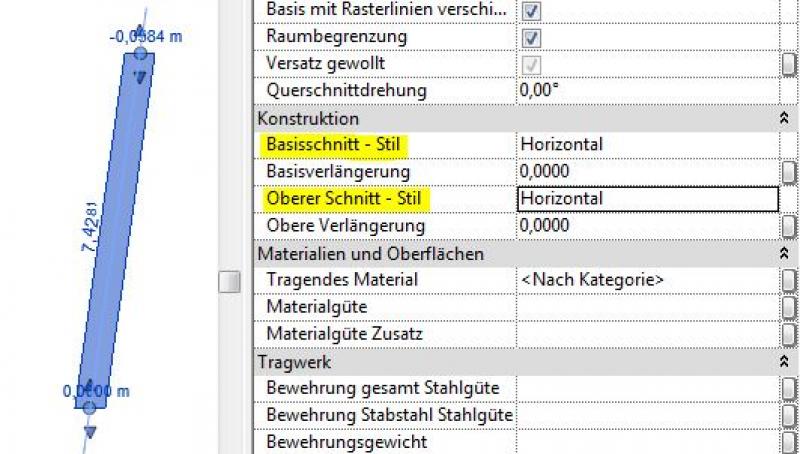This screenshot has height=454, width=800.
Task: Click the Versatz gewollt checkbox
Action: pyautogui.click(x=532, y=65)
